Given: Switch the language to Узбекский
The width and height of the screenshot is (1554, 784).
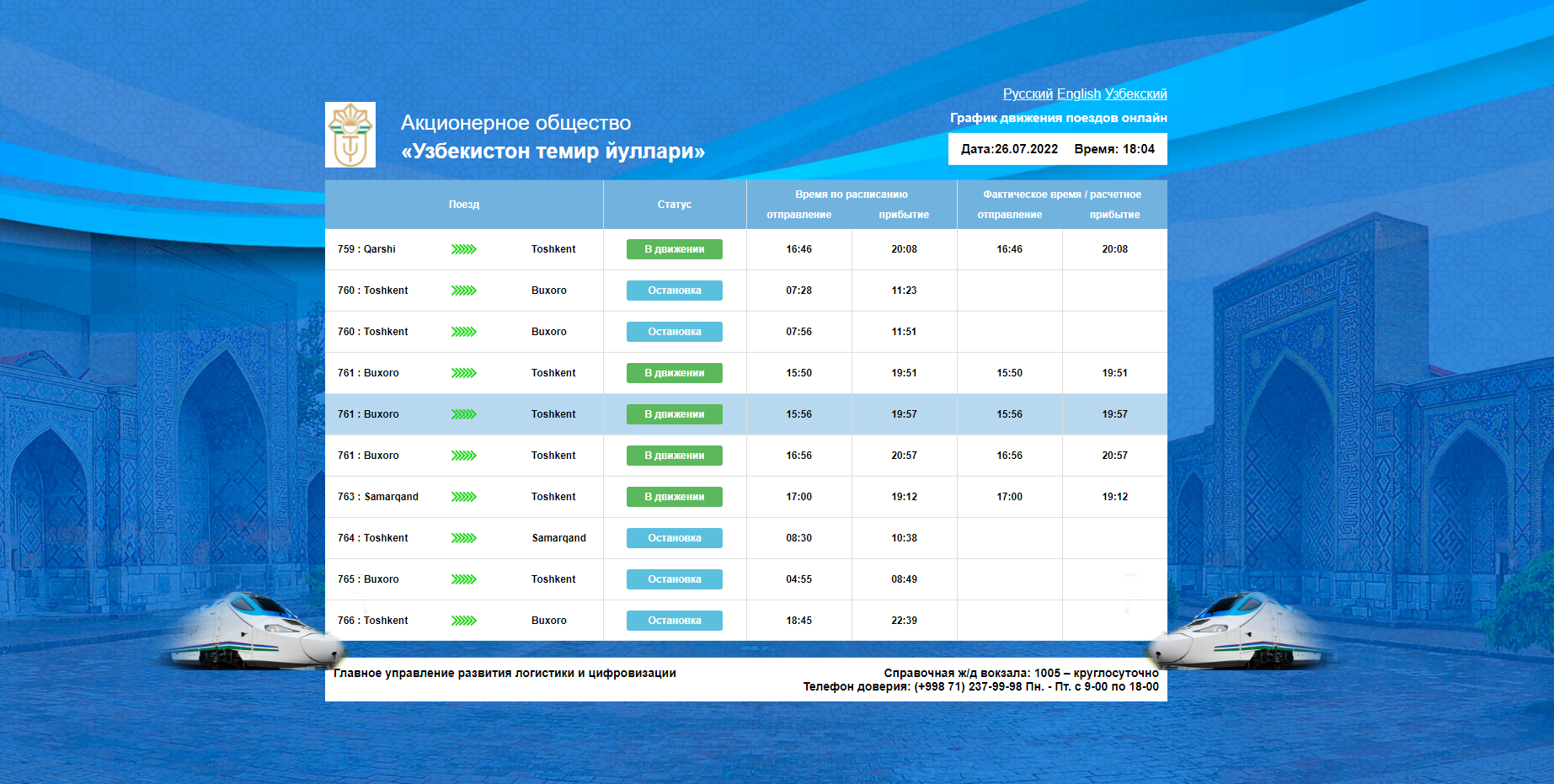Looking at the screenshot, I should (x=1135, y=94).
